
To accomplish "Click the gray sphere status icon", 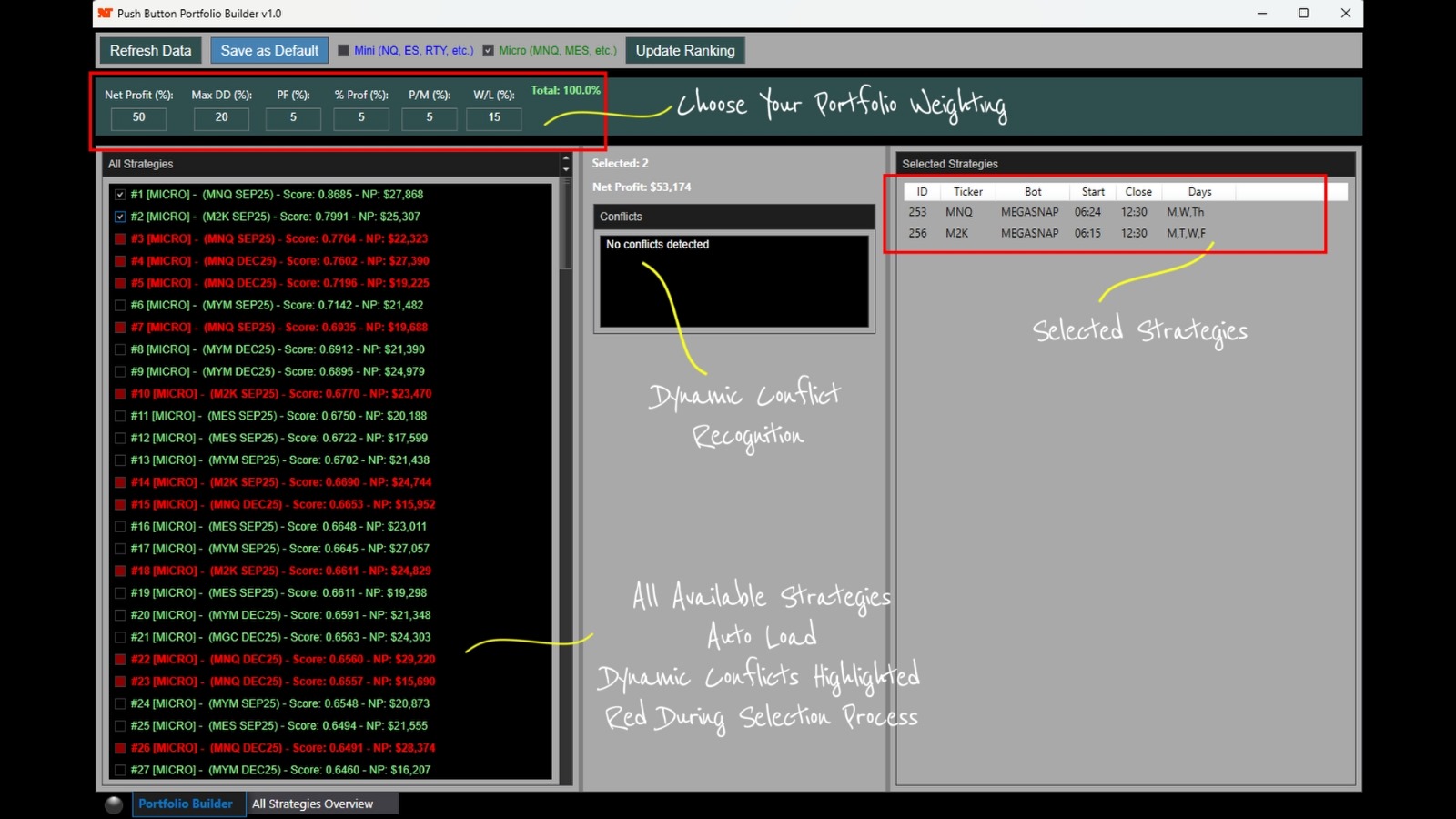I will pos(114,804).
